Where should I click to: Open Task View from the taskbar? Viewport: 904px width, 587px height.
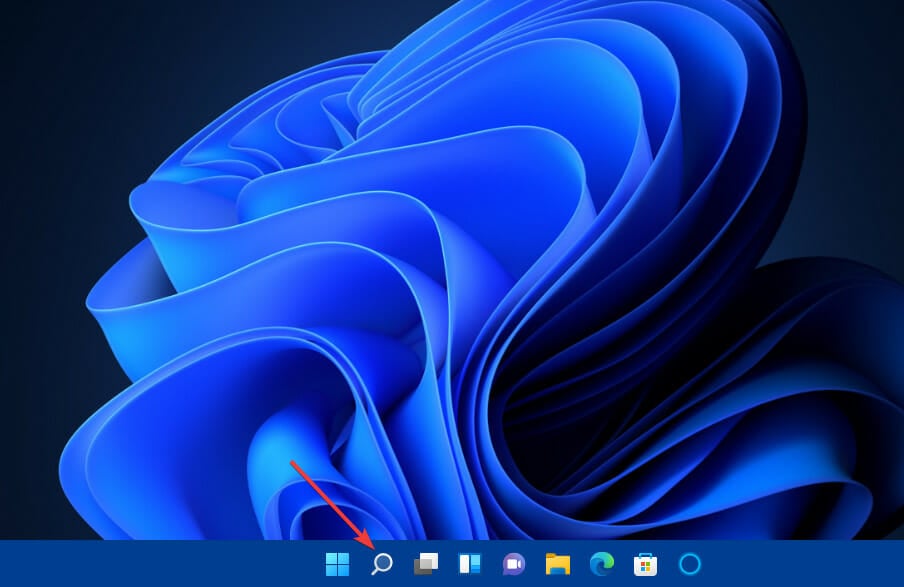(x=426, y=564)
